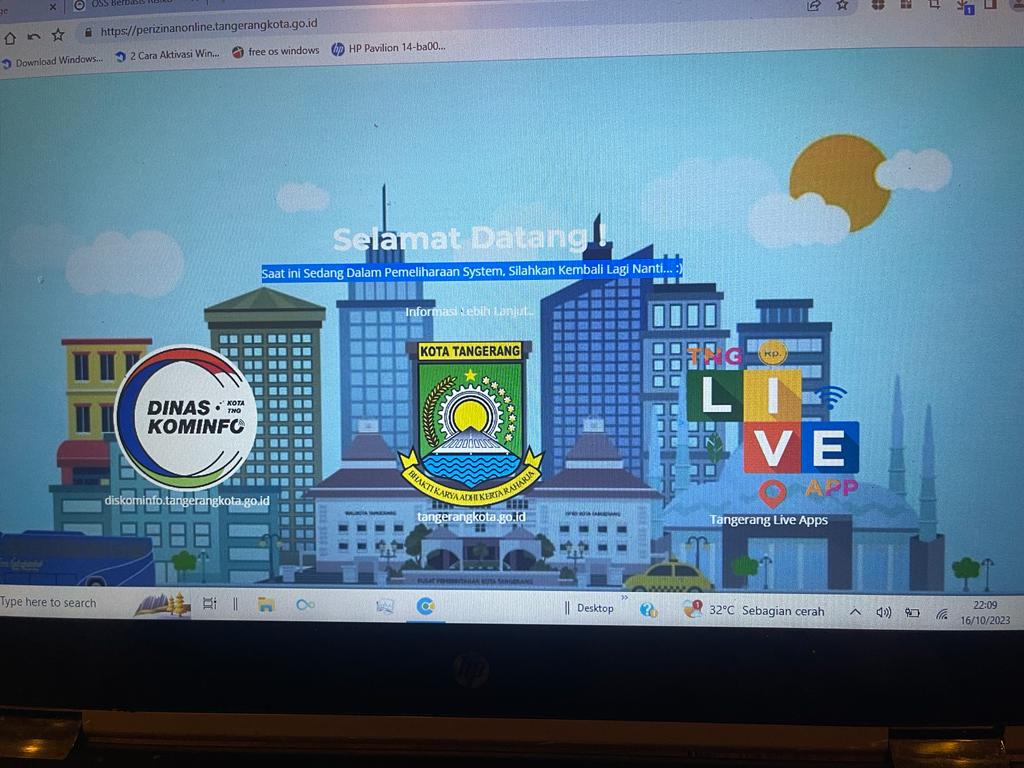Click the speaker volume icon
The height and width of the screenshot is (768, 1024).
(884, 612)
